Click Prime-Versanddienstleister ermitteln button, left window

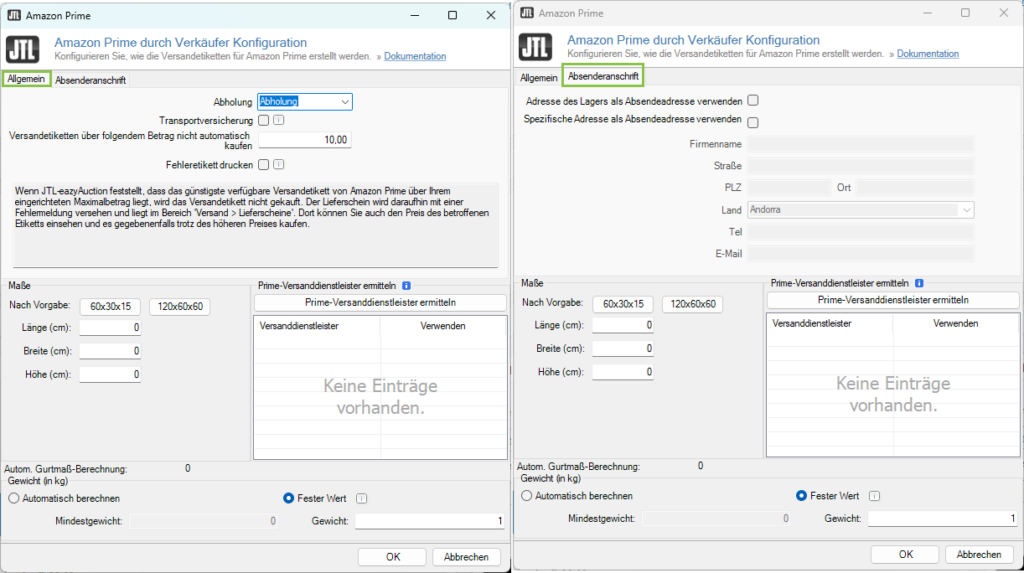(x=380, y=303)
